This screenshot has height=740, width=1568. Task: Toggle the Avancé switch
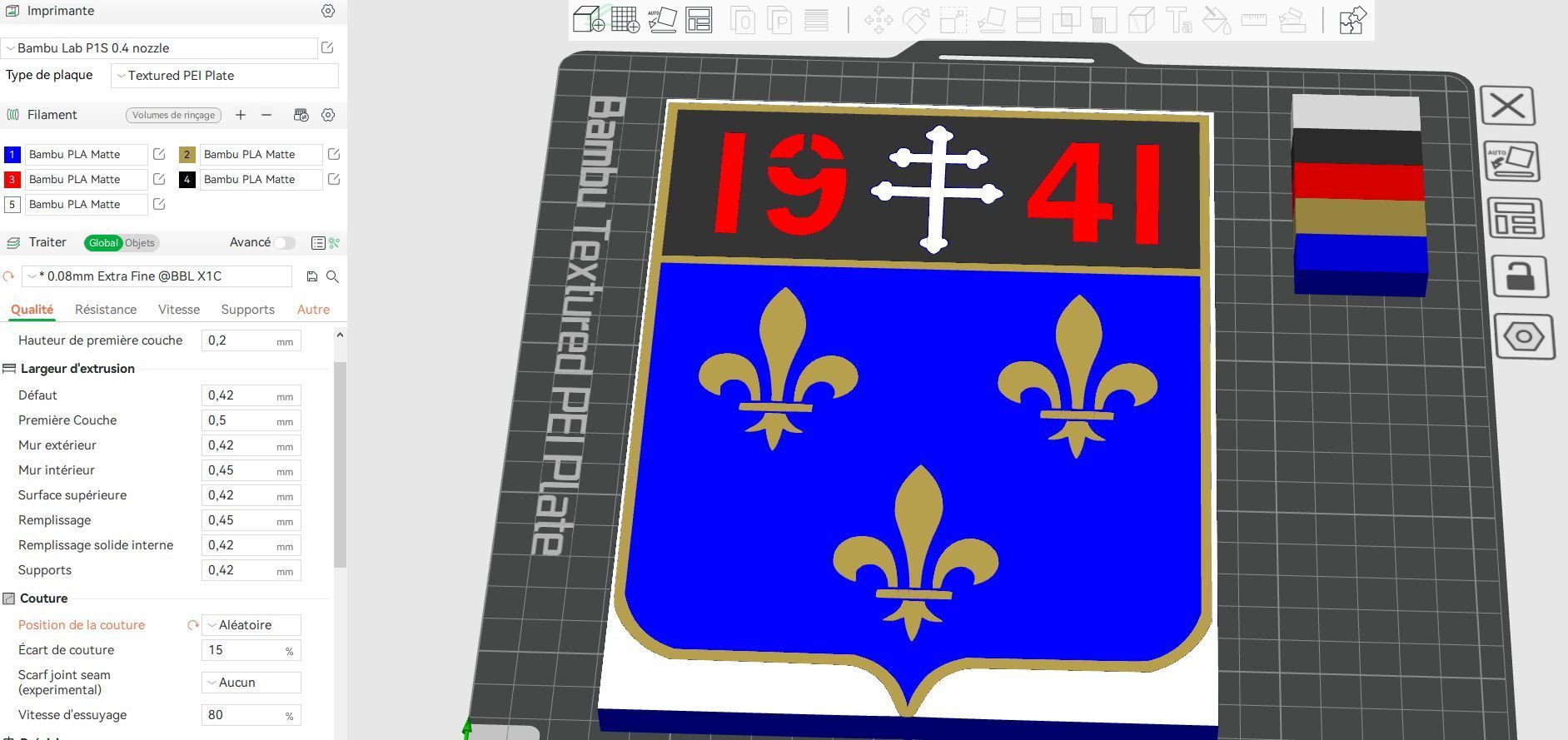(x=285, y=243)
